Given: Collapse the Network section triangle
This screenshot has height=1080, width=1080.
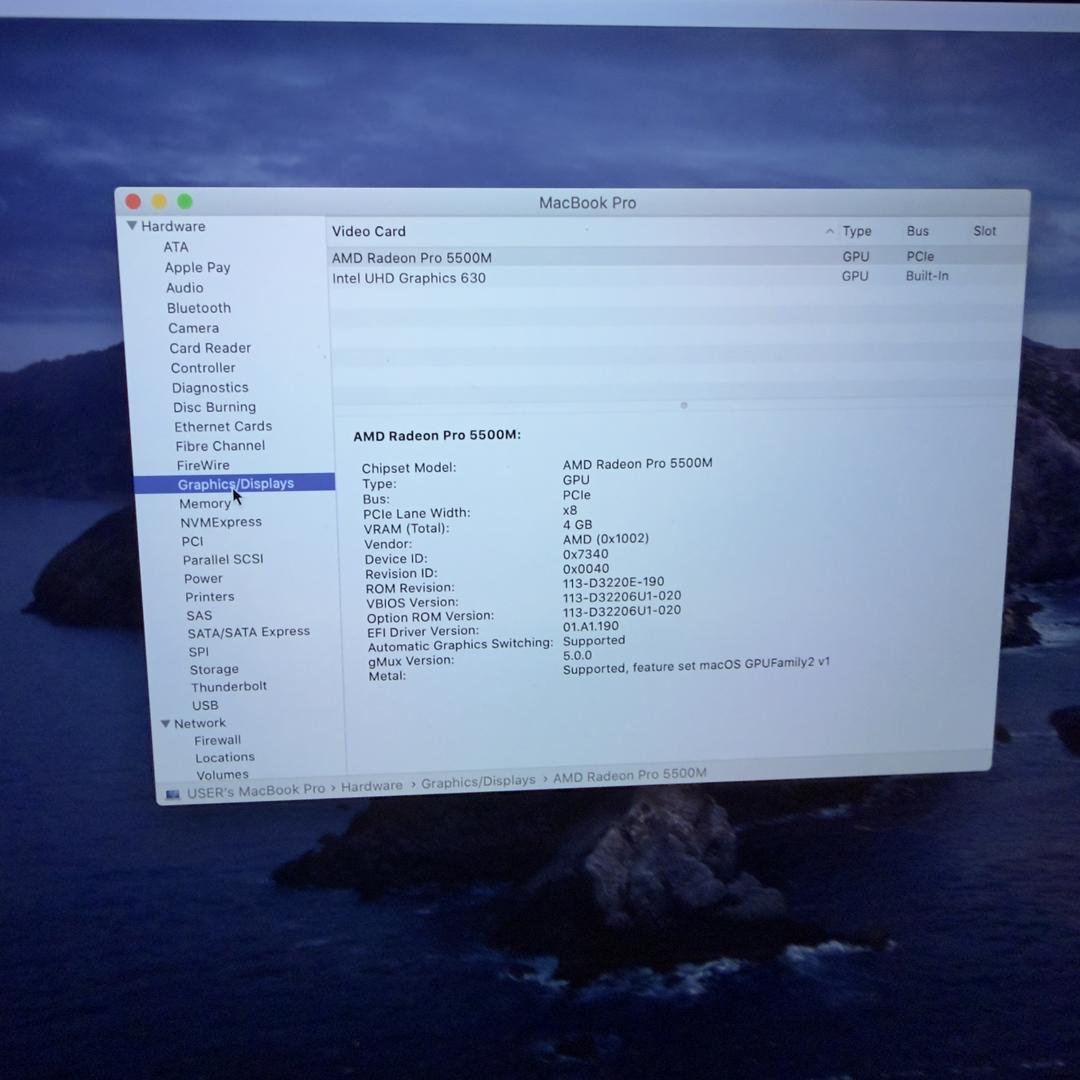Looking at the screenshot, I should pos(165,724).
